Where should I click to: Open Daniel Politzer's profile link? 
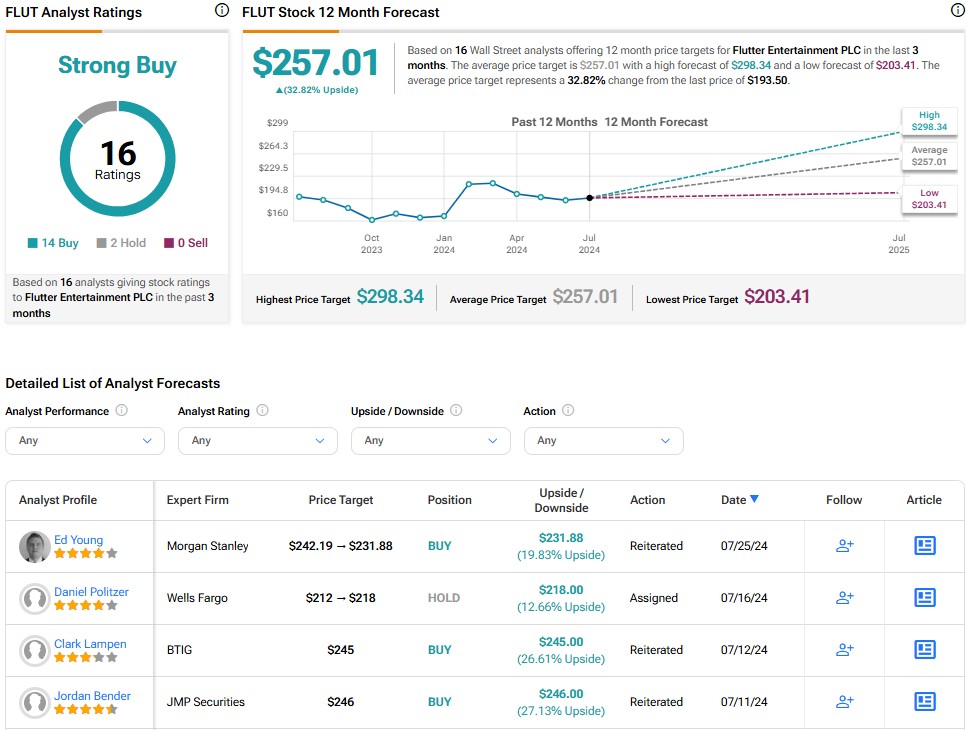(91, 592)
